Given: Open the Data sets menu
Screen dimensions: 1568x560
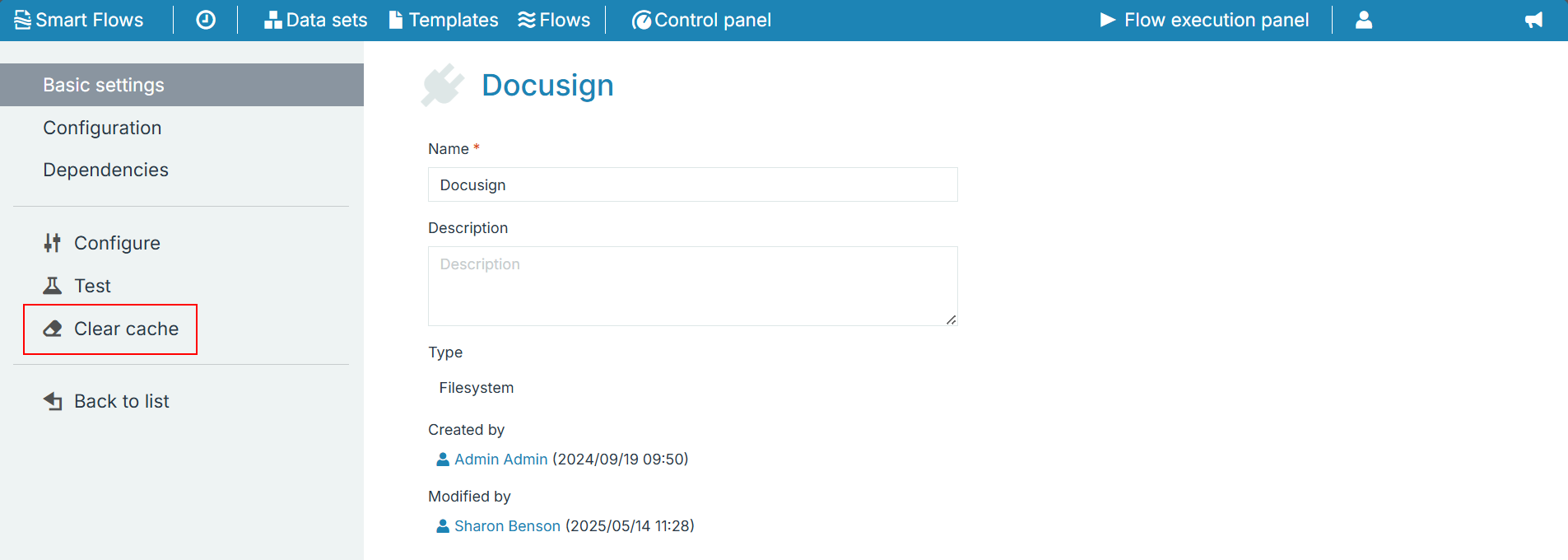Looking at the screenshot, I should click(315, 20).
